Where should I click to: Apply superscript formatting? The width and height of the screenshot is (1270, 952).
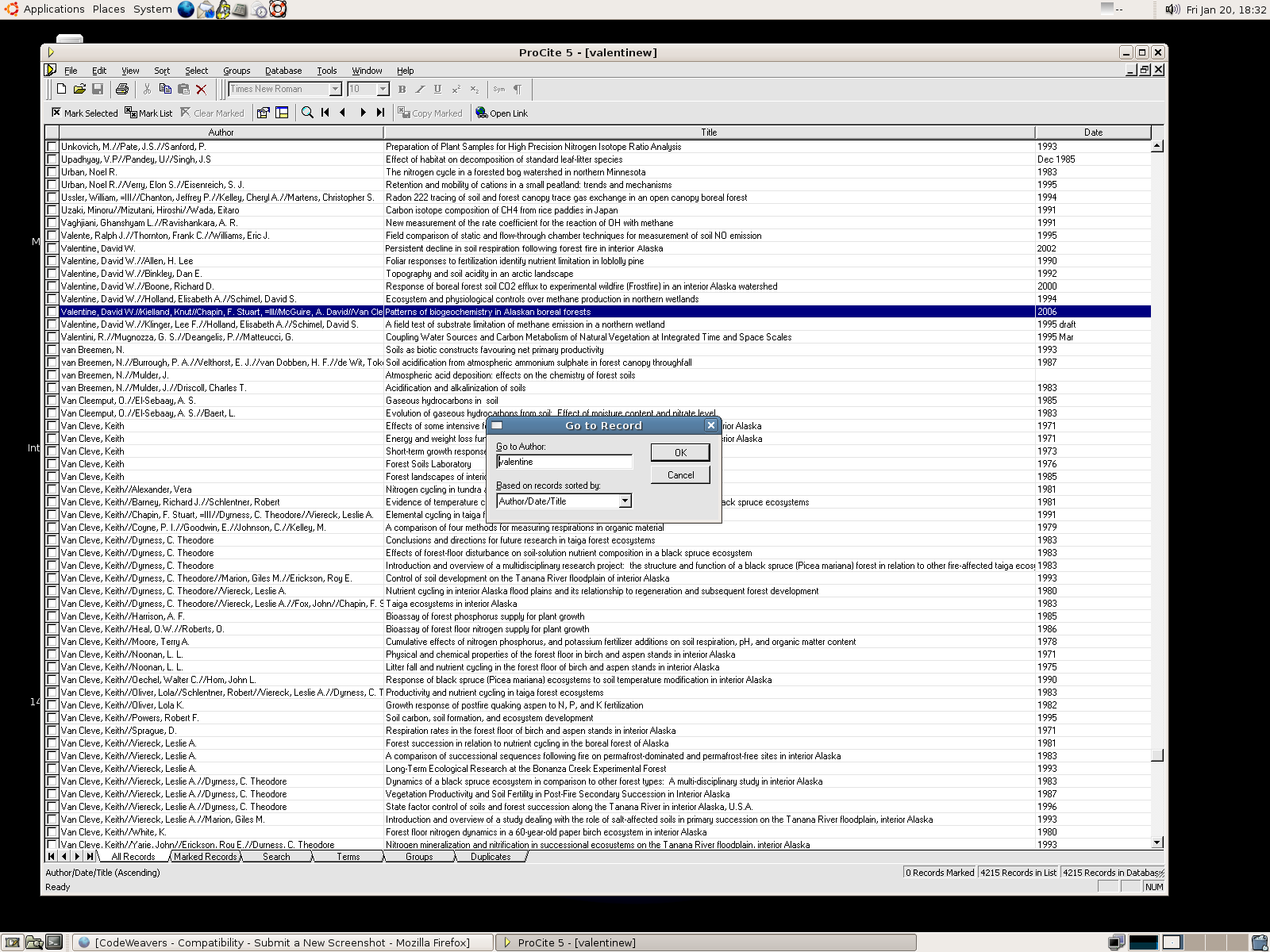pos(456,89)
